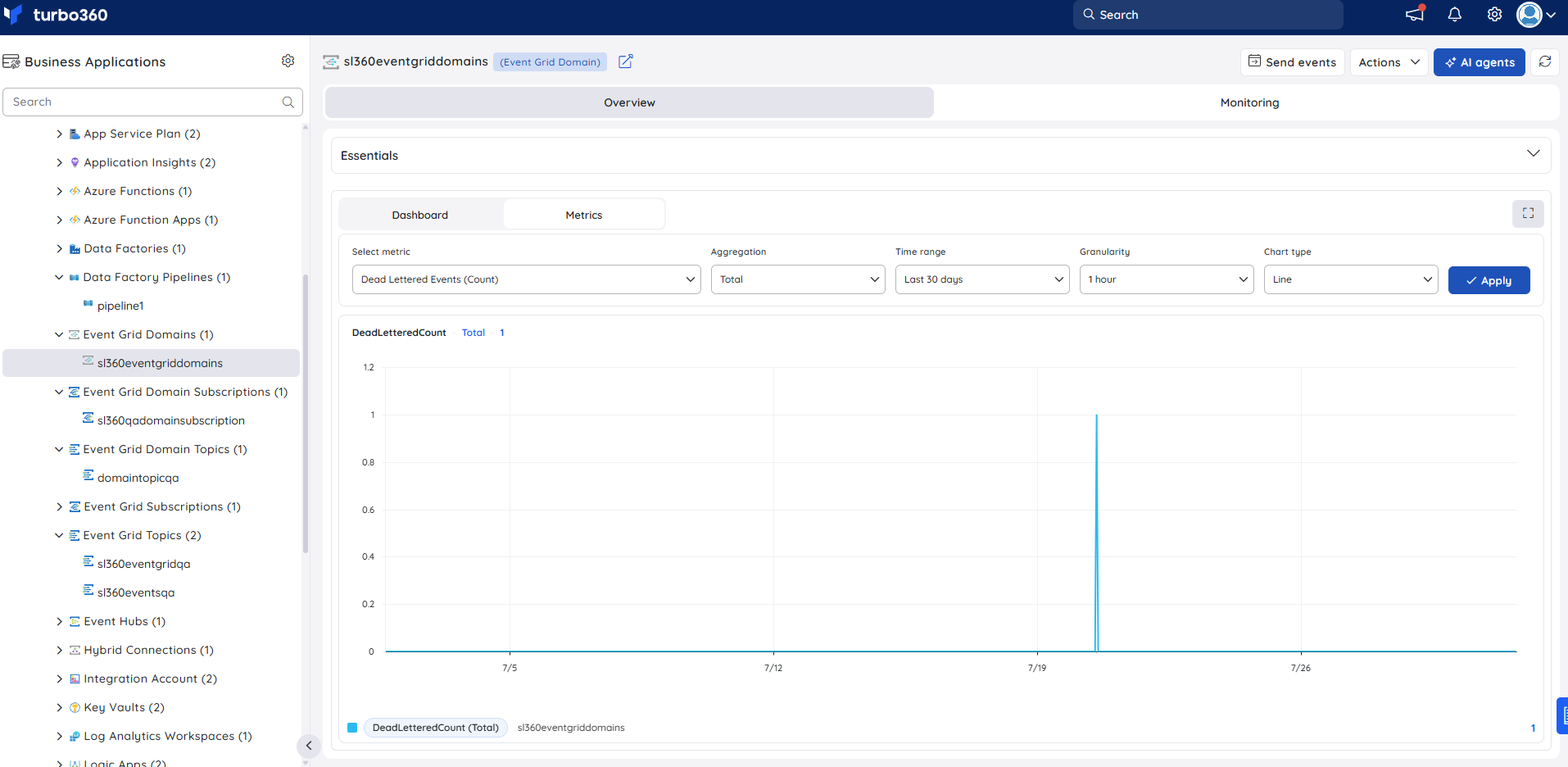The image size is (1568, 767).
Task: Expand chart to fullscreen icon
Action: pyautogui.click(x=1528, y=213)
